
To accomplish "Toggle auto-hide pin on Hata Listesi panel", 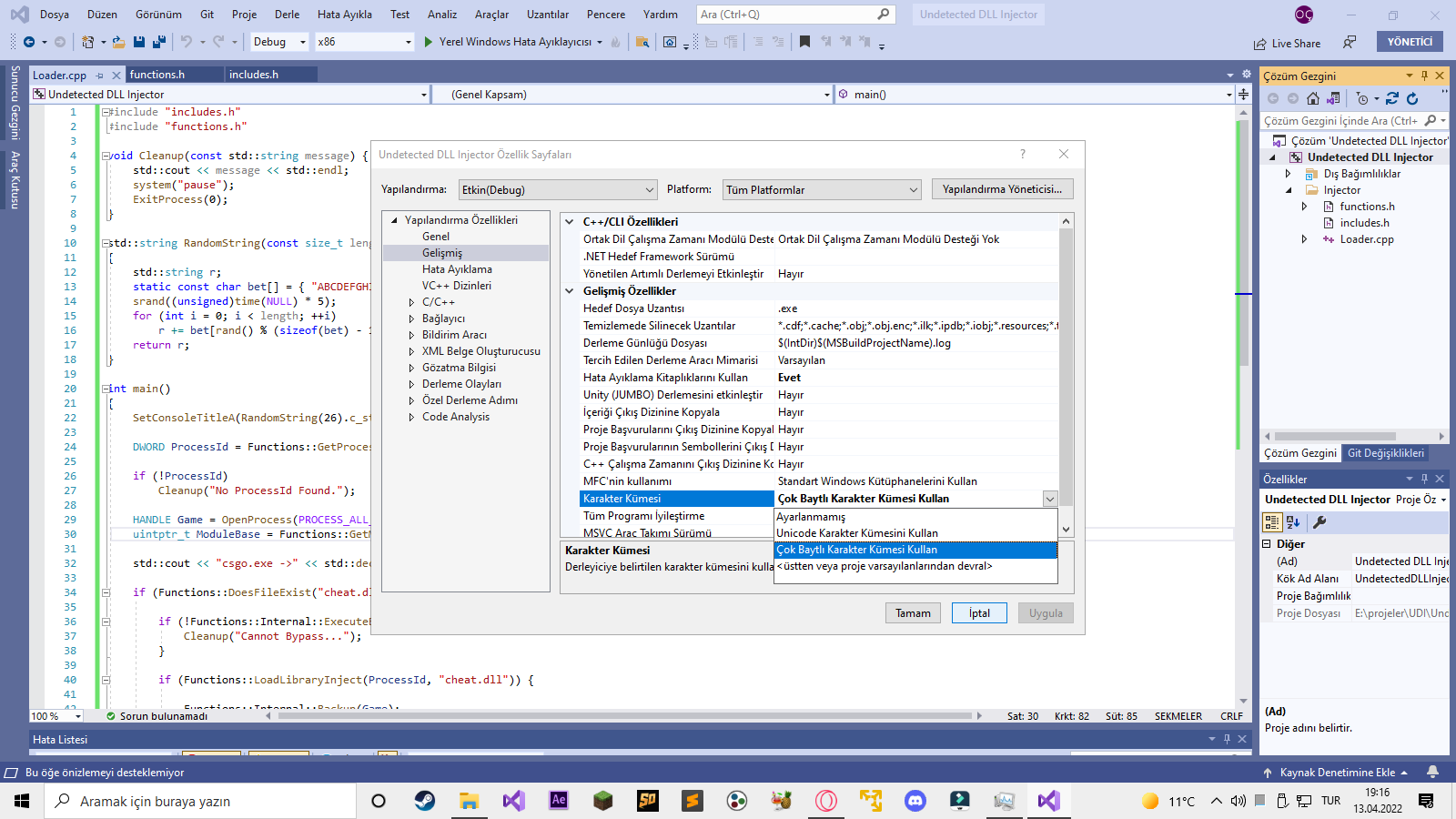I will coord(1227,739).
